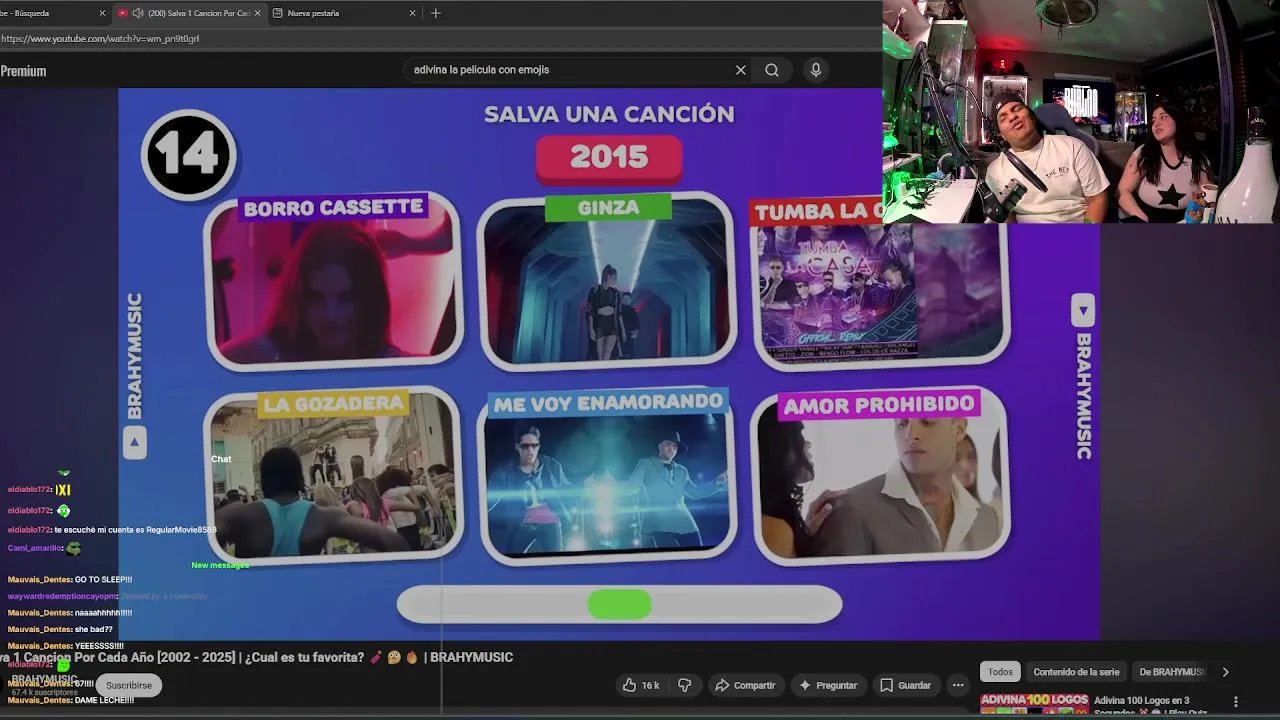Click Cami_amarillo's chat message
The height and width of the screenshot is (720, 1280).
point(45,548)
